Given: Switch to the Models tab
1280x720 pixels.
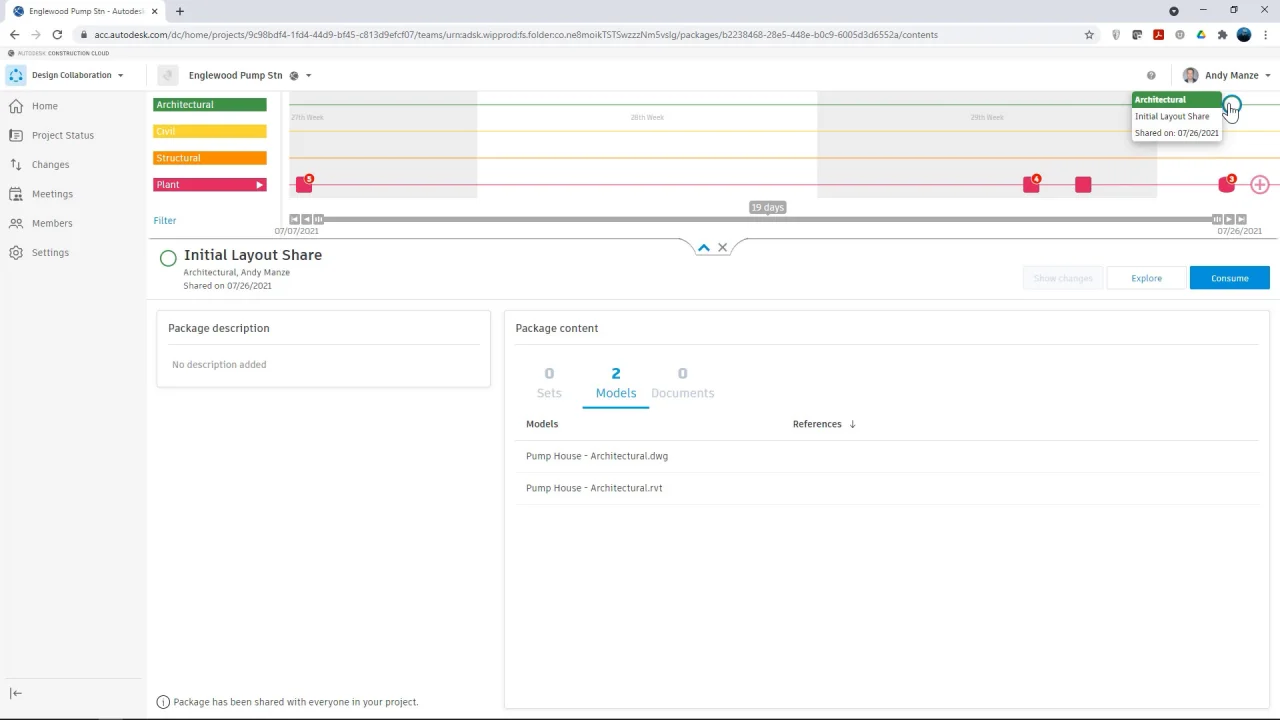Looking at the screenshot, I should [x=616, y=383].
